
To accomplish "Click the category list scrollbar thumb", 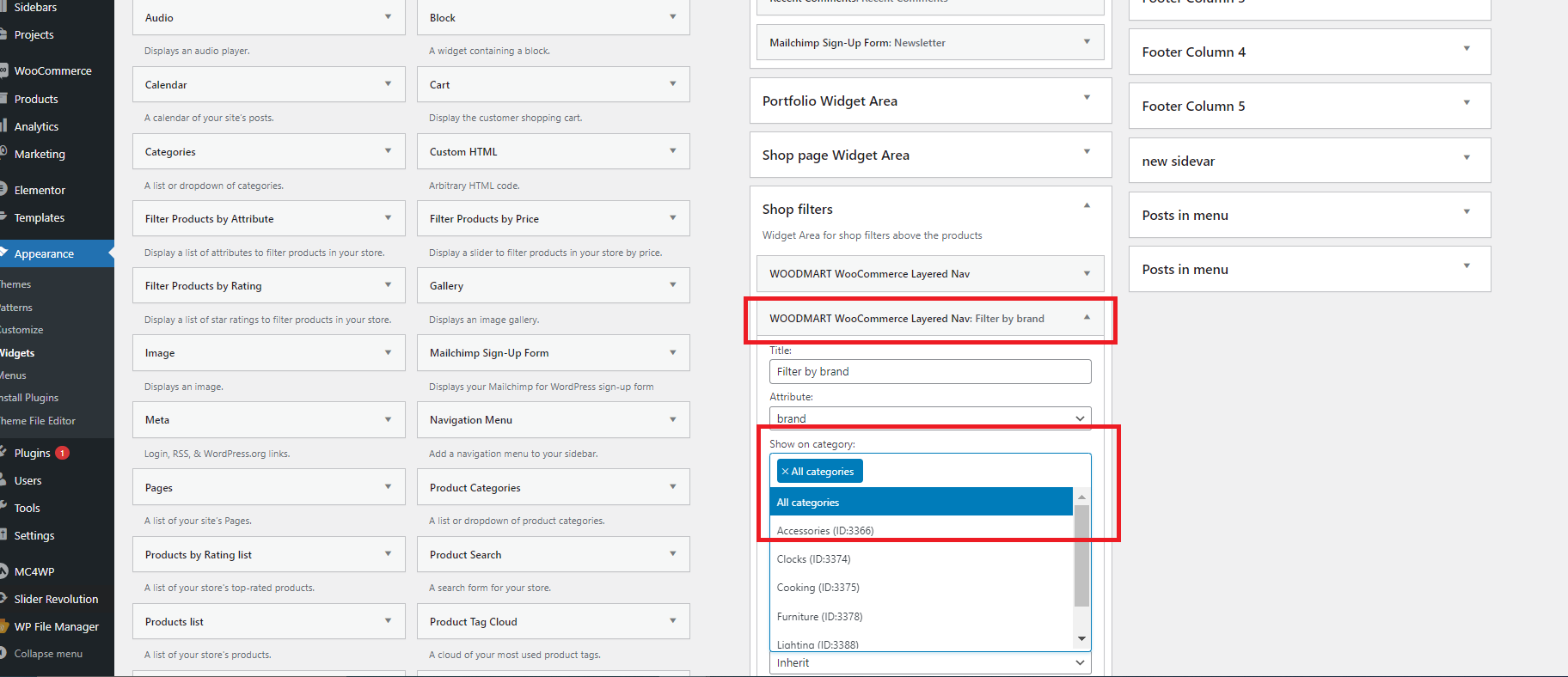I will [x=1081, y=556].
